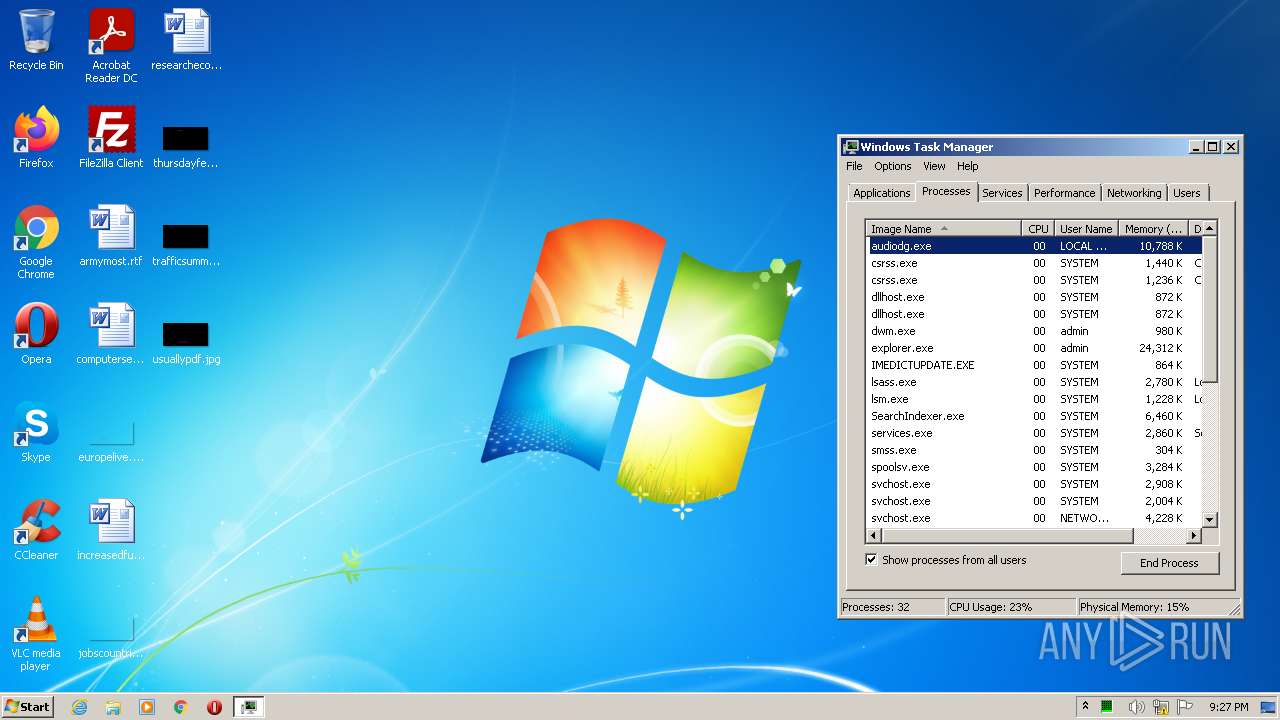Switch to the Performance tab
This screenshot has width=1280, height=720.
(1064, 193)
